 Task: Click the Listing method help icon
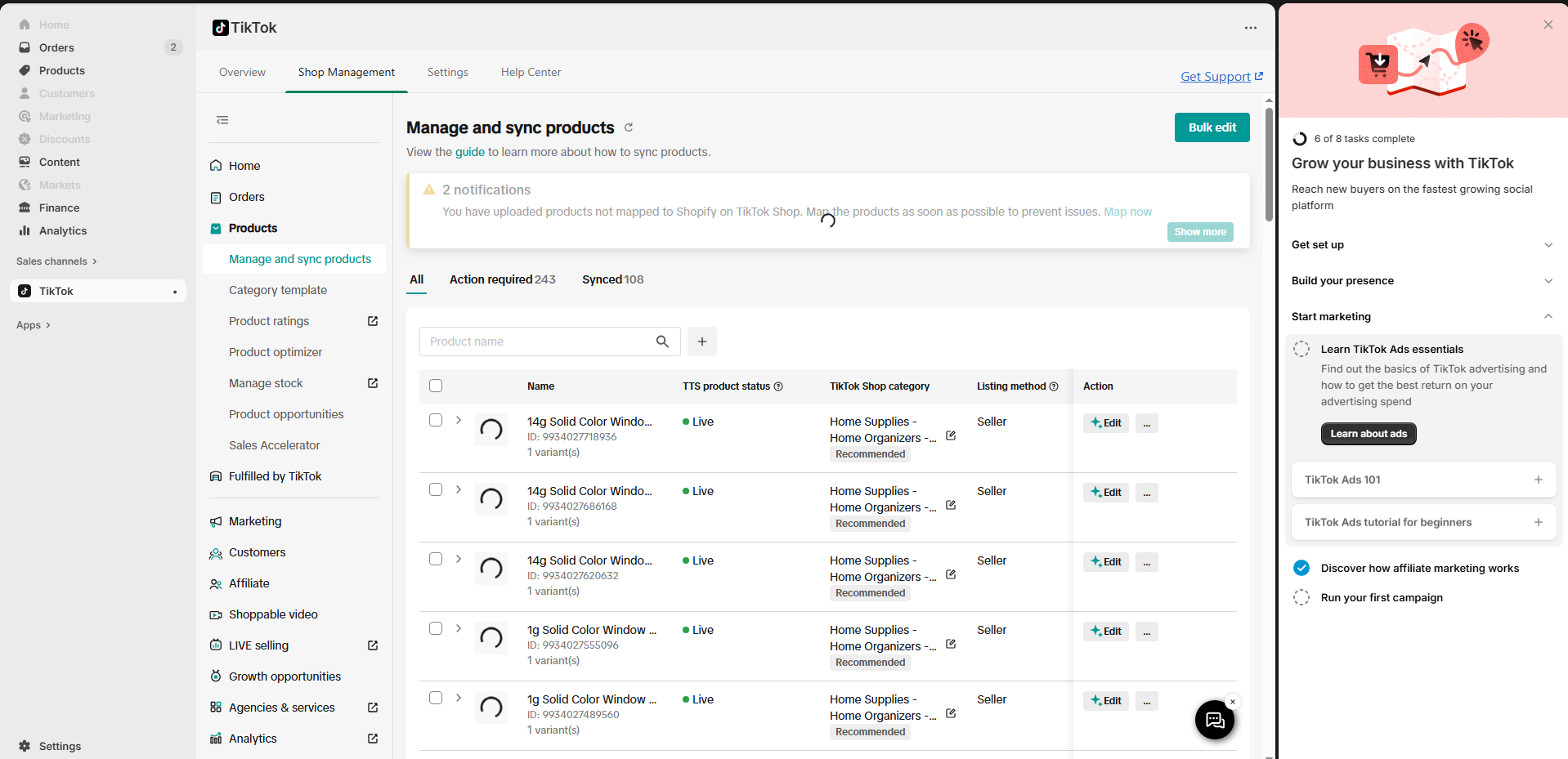click(1054, 386)
